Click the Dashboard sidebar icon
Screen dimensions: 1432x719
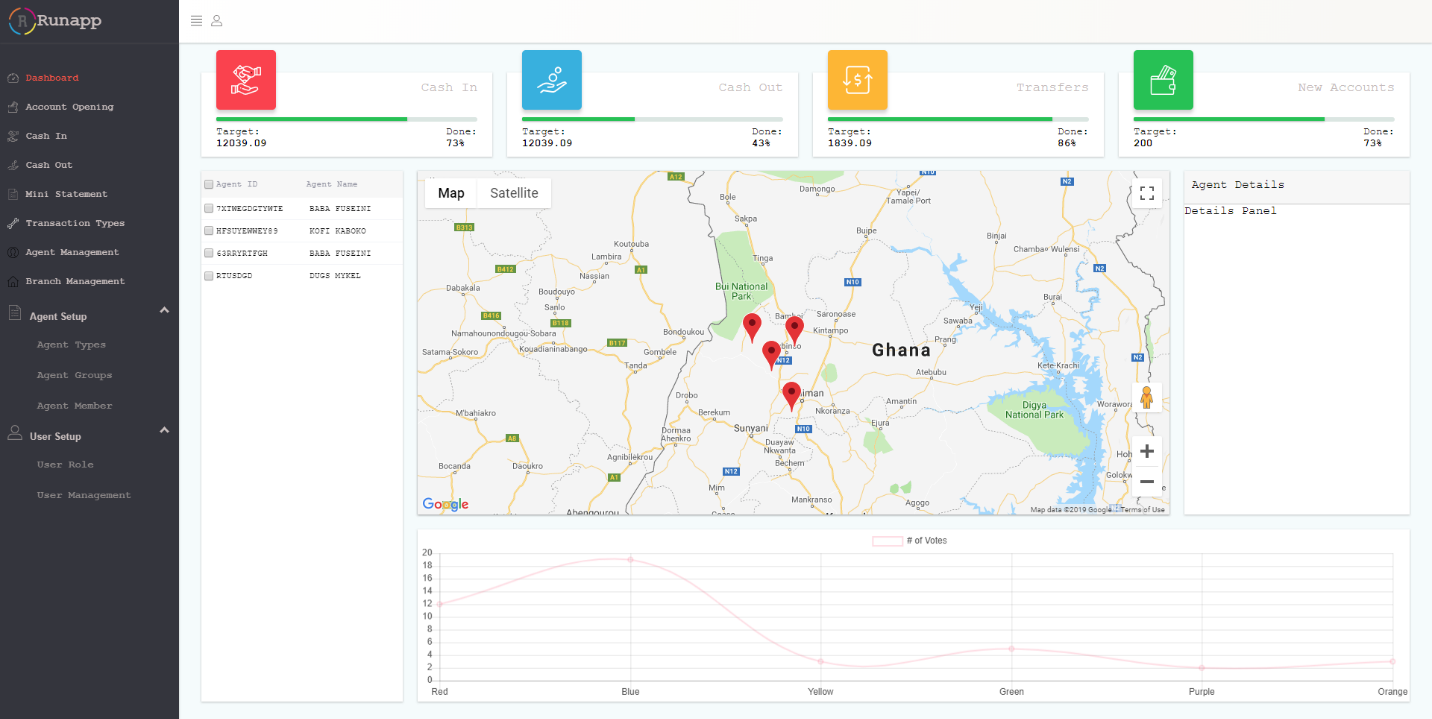pos(13,78)
